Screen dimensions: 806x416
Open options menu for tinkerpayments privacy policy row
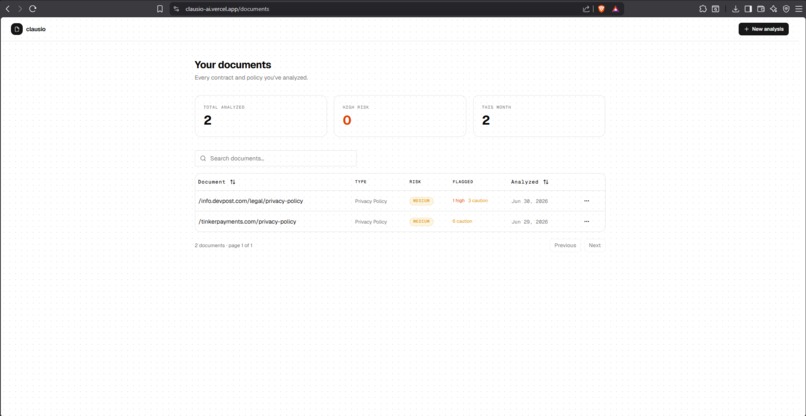(x=587, y=222)
